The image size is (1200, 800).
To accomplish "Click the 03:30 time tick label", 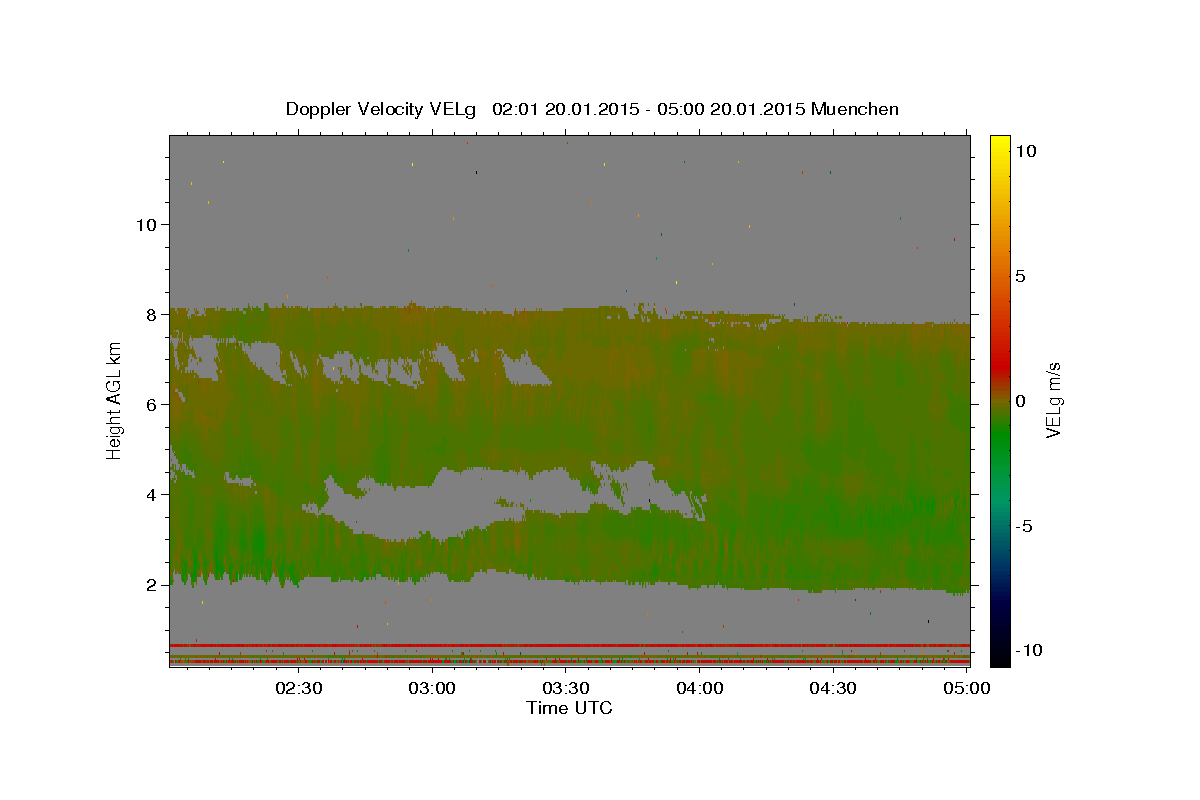I will coord(567,688).
